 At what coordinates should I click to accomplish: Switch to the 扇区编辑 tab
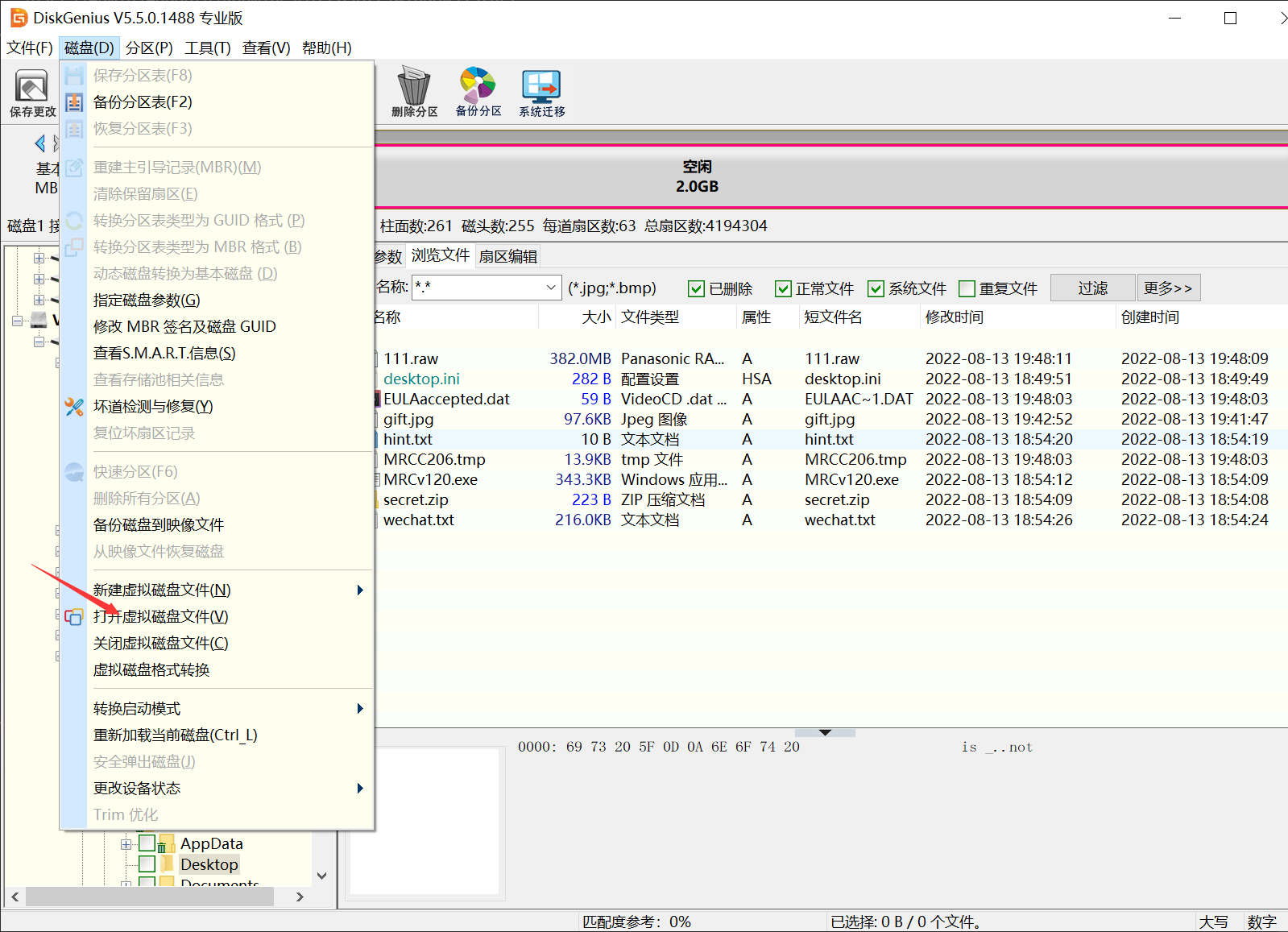(x=508, y=257)
